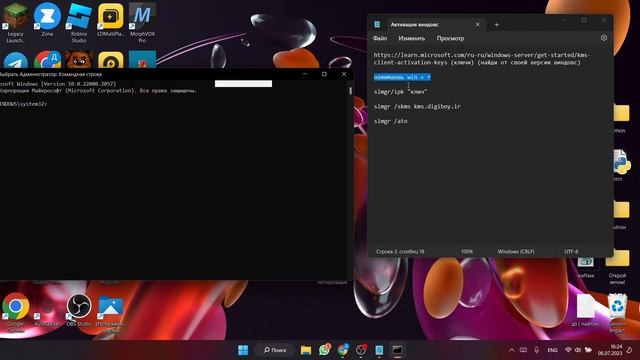Click UTF-8 encoding in Notepad status bar

coord(571,251)
